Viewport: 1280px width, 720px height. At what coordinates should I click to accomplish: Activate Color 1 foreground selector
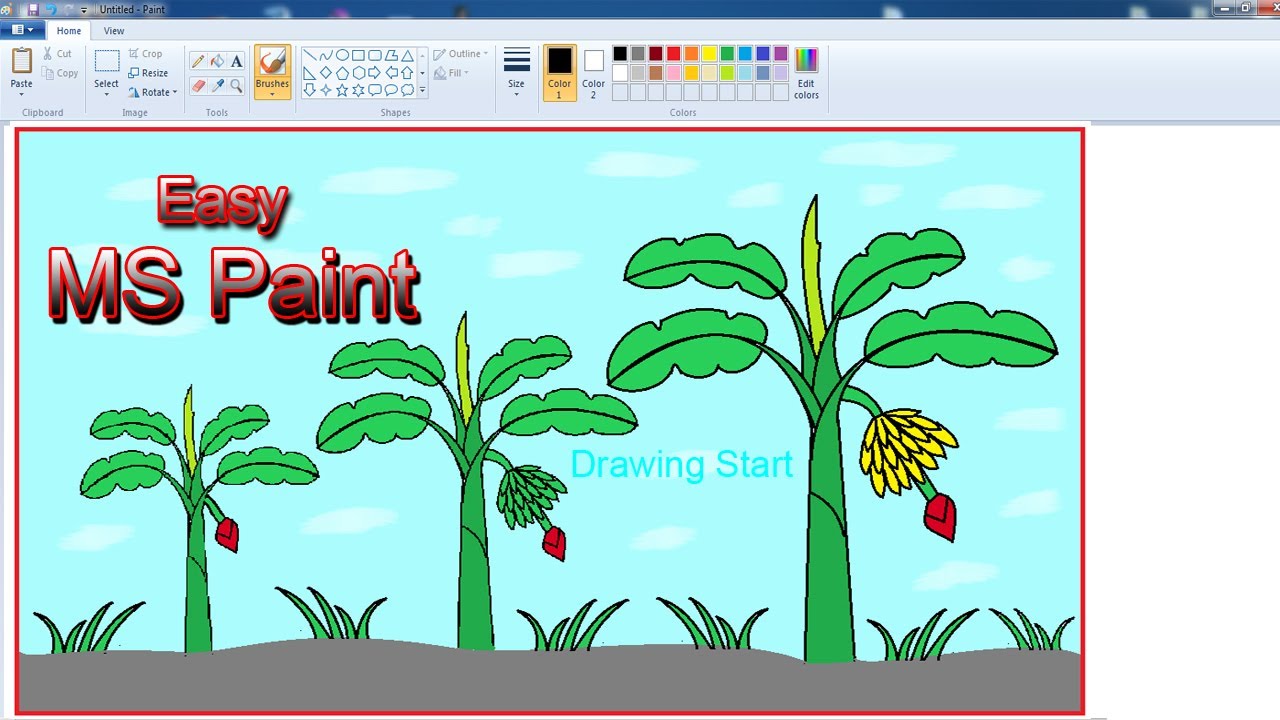(x=560, y=73)
